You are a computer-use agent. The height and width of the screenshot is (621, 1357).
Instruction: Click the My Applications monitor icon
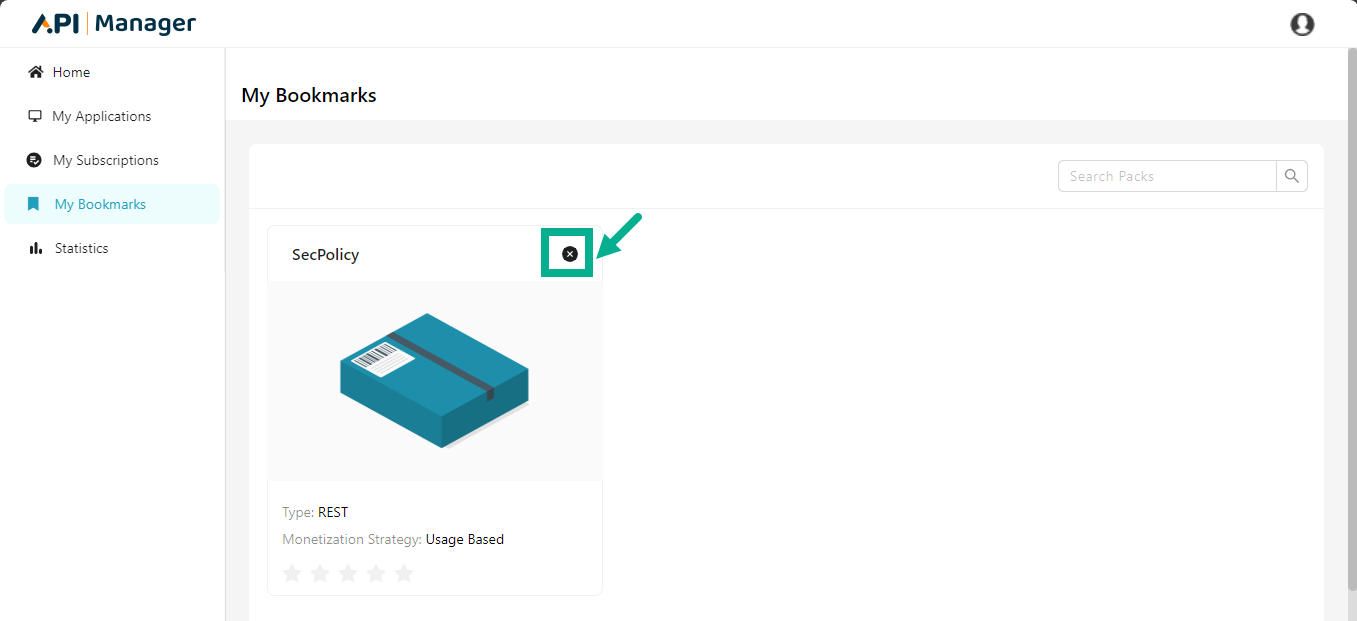pos(35,116)
